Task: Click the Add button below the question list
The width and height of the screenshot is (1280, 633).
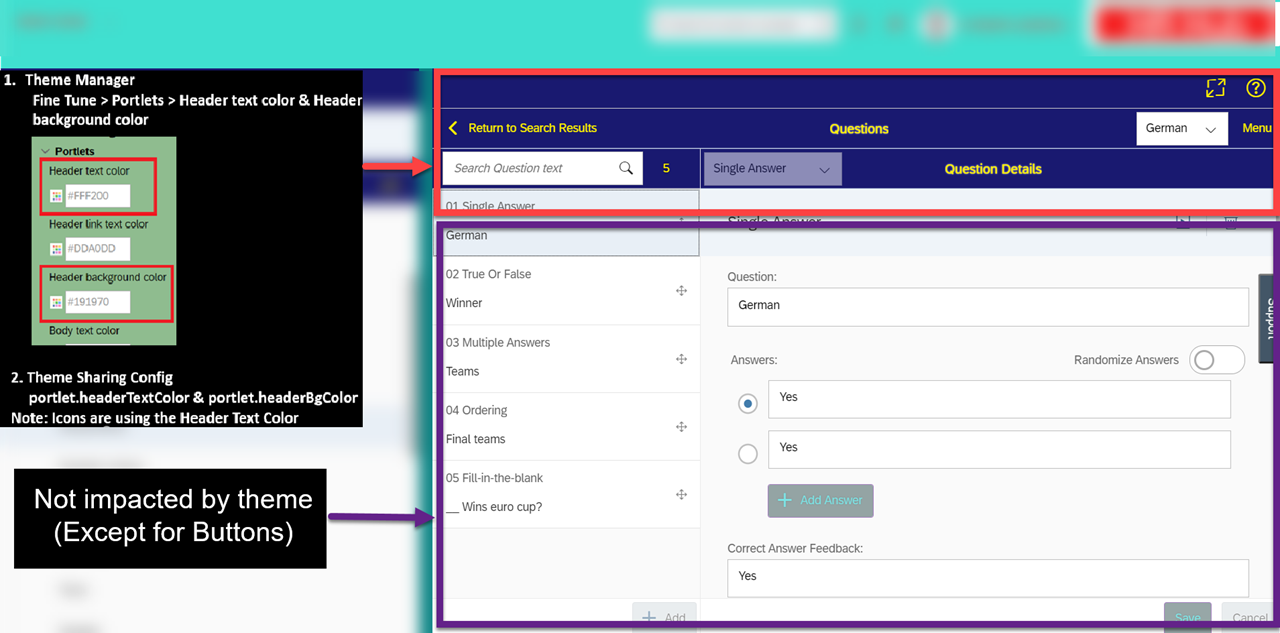Action: [664, 617]
